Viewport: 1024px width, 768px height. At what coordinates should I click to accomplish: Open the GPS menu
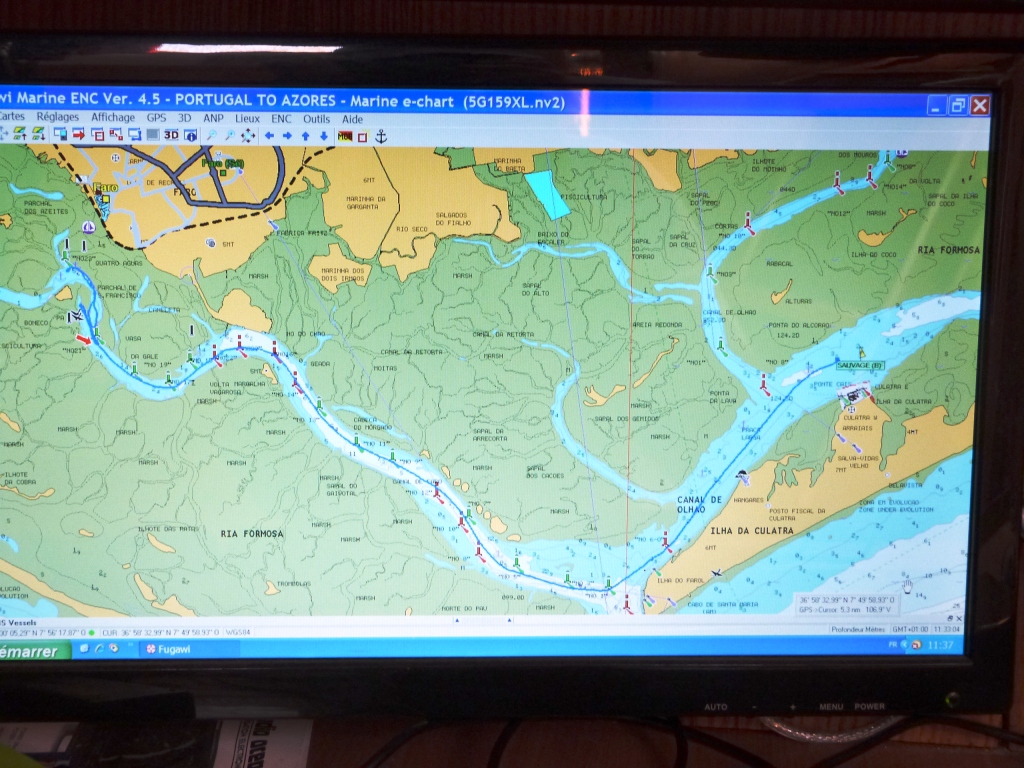tap(157, 118)
